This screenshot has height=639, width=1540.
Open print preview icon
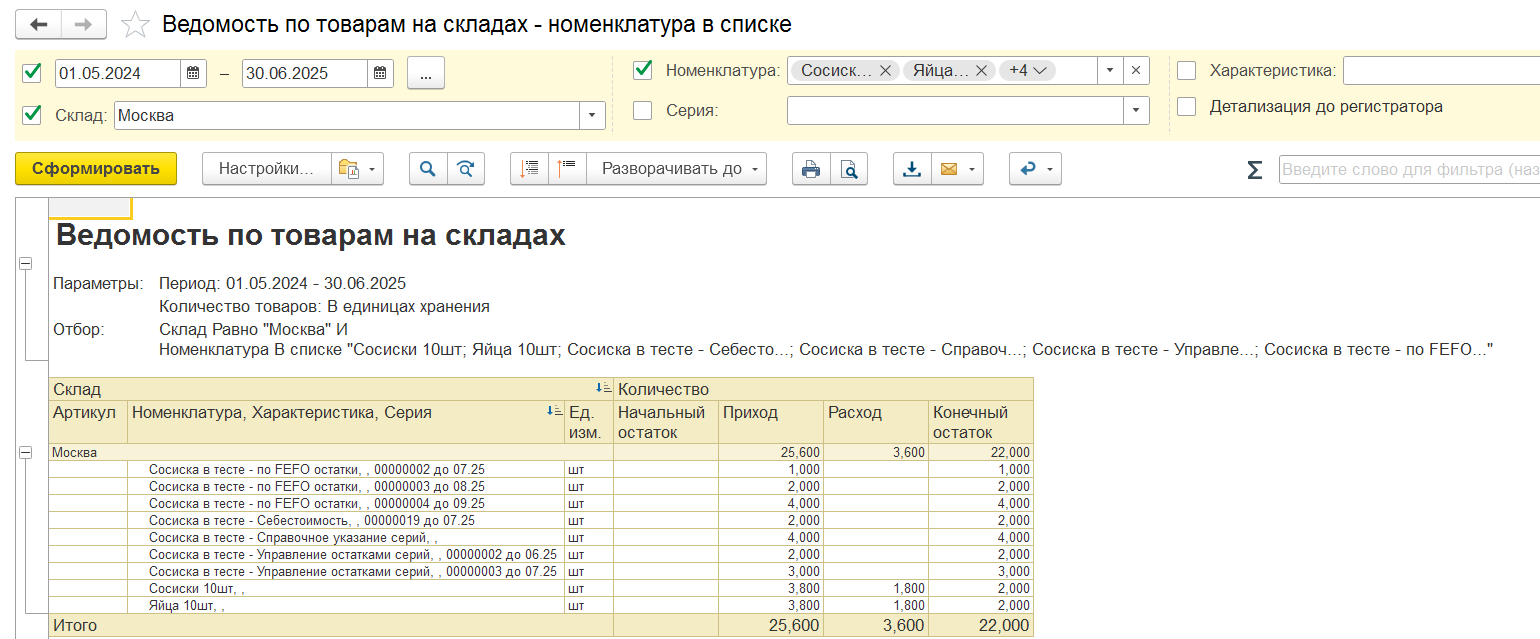(x=848, y=169)
